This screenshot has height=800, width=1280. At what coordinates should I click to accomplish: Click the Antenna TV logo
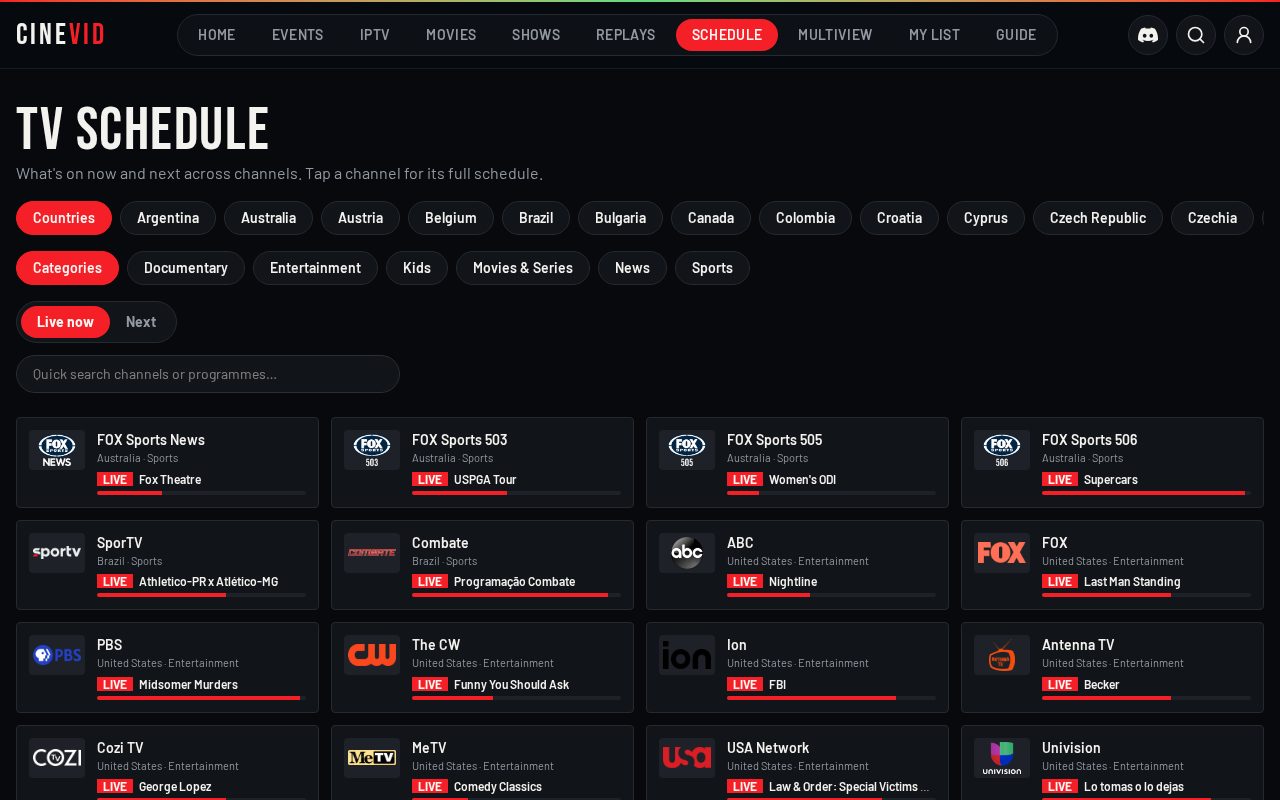(x=1002, y=655)
